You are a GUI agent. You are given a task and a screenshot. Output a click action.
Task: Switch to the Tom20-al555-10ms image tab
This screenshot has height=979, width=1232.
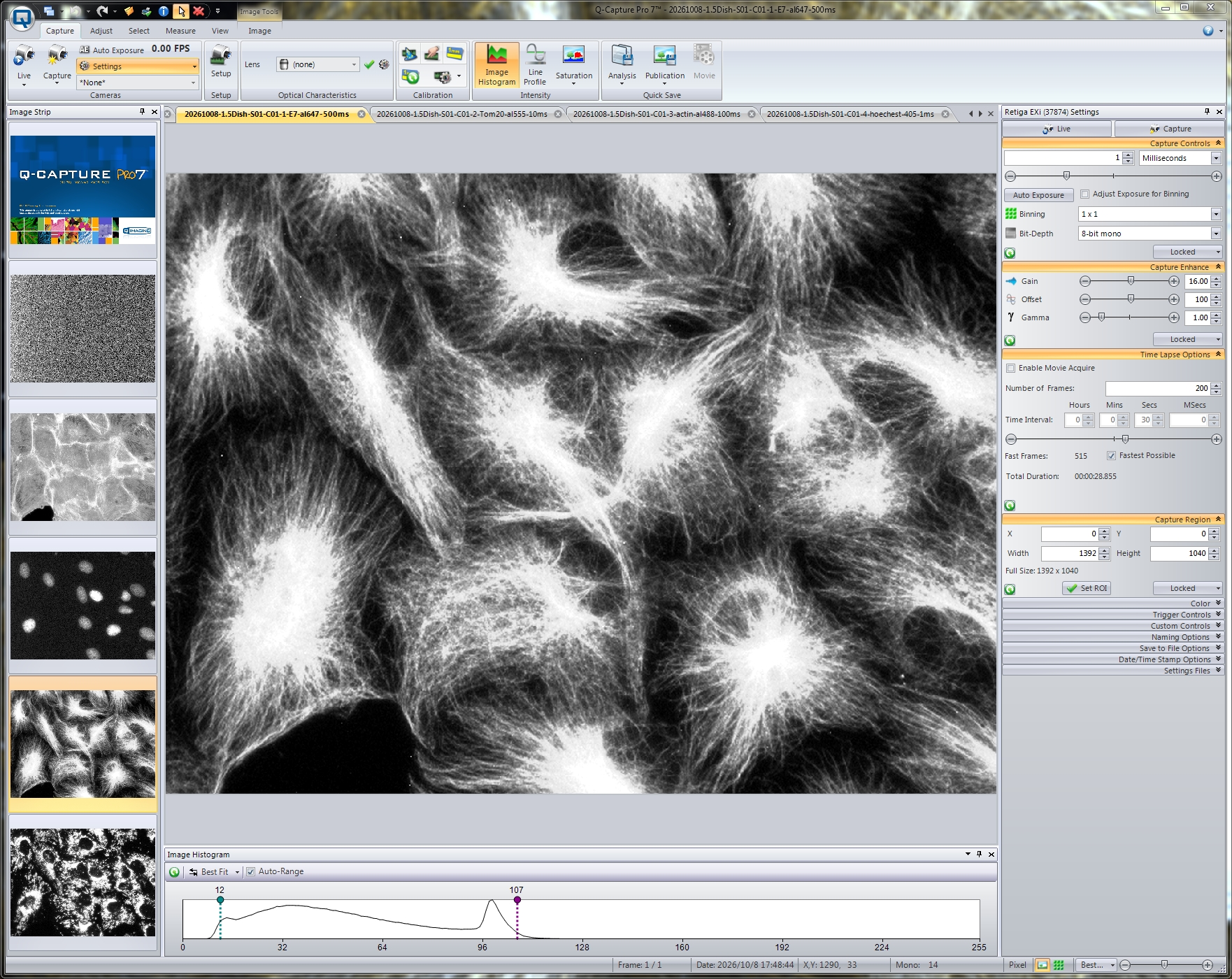point(462,114)
